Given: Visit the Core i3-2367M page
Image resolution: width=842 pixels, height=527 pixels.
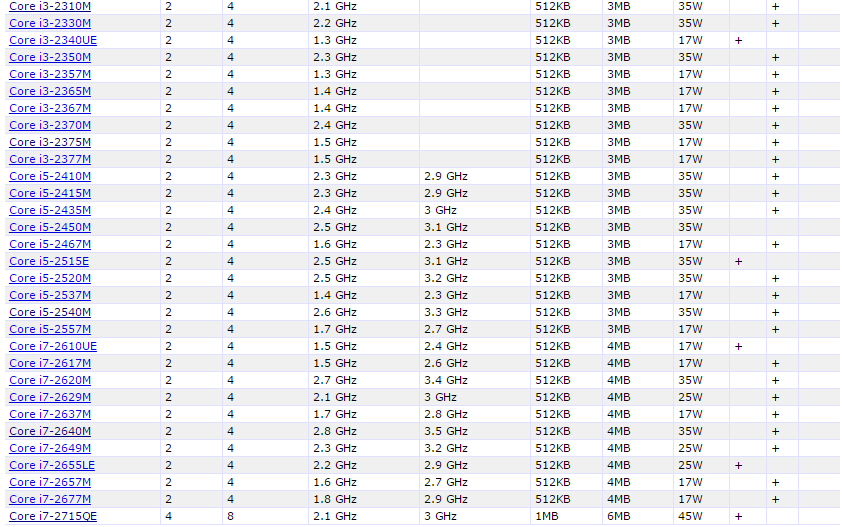Looking at the screenshot, I should 50,109.
